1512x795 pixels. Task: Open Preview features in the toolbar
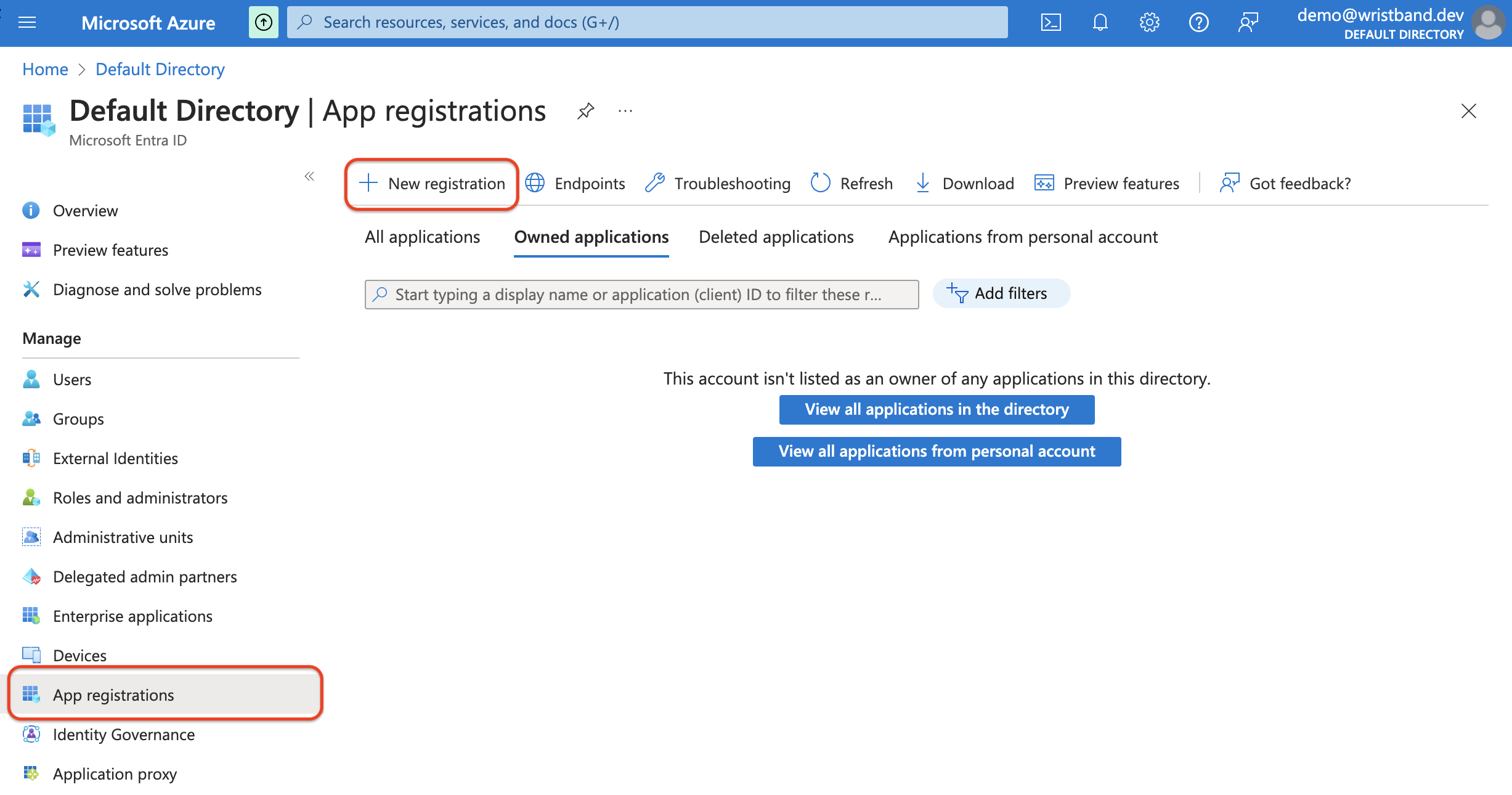click(1107, 184)
